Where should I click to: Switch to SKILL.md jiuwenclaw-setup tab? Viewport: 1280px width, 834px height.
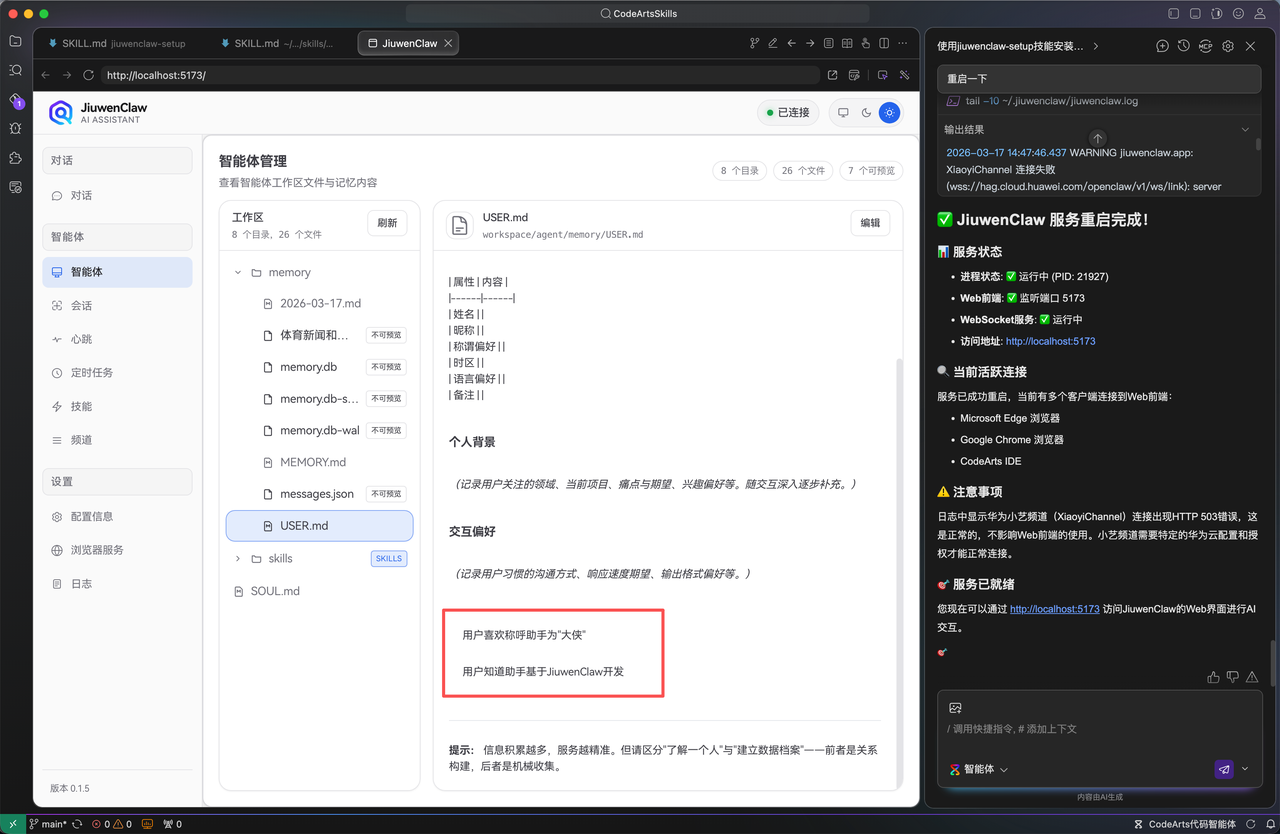click(x=116, y=43)
